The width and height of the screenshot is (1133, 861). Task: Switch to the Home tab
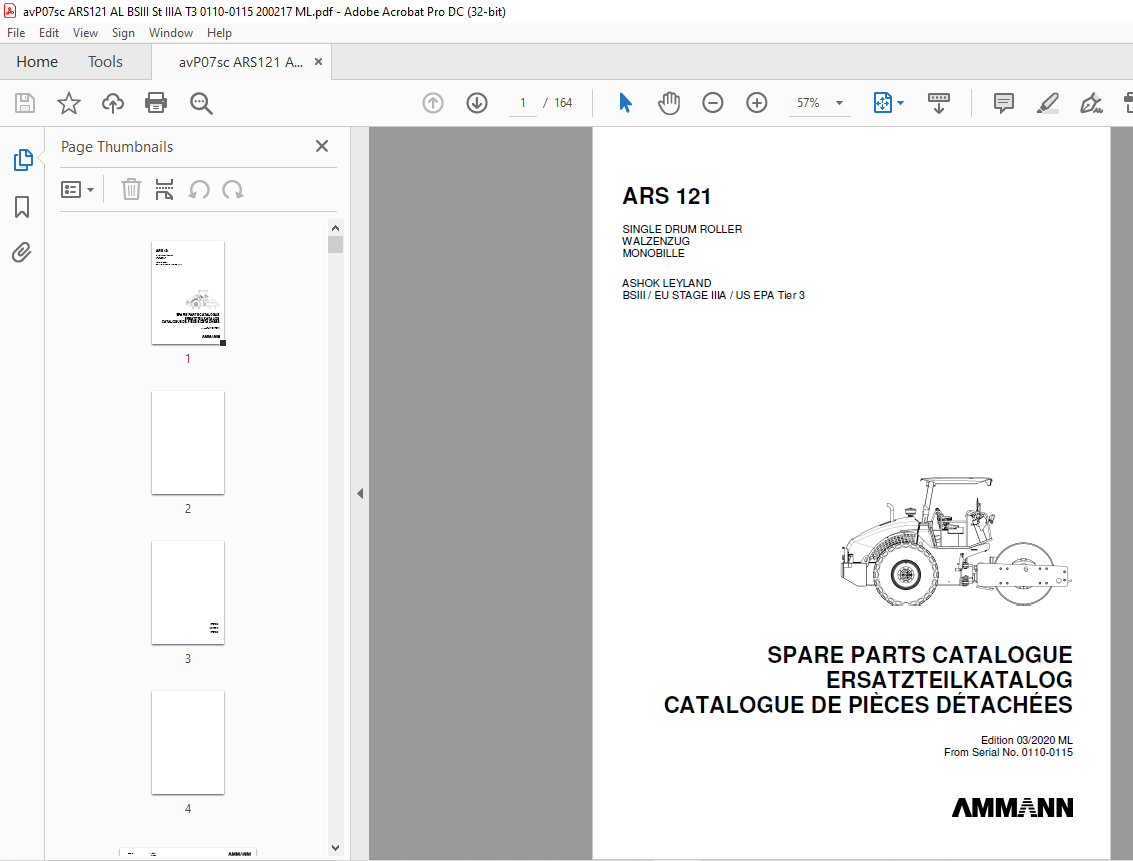[37, 62]
